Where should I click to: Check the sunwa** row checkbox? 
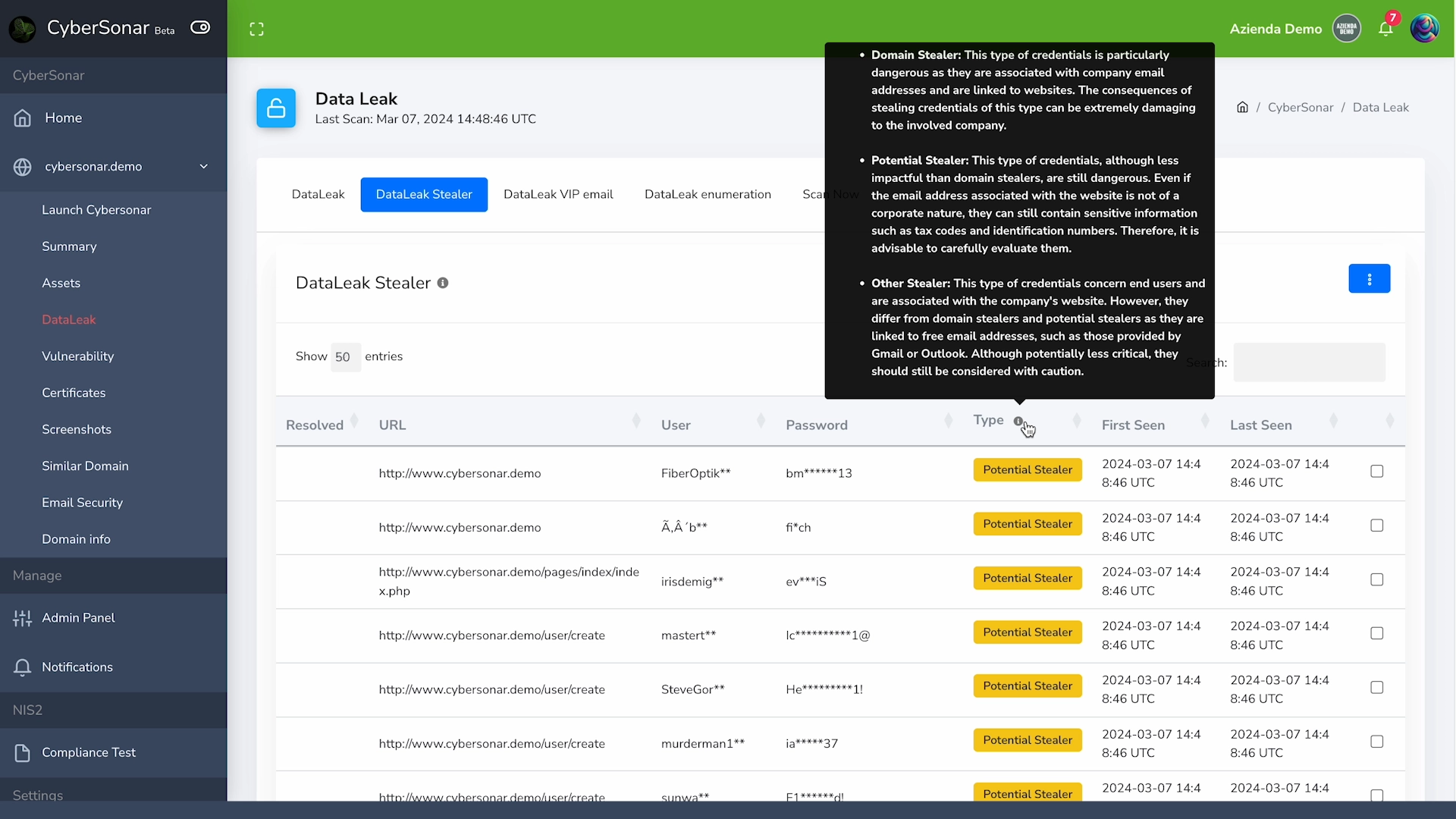pos(1377,795)
